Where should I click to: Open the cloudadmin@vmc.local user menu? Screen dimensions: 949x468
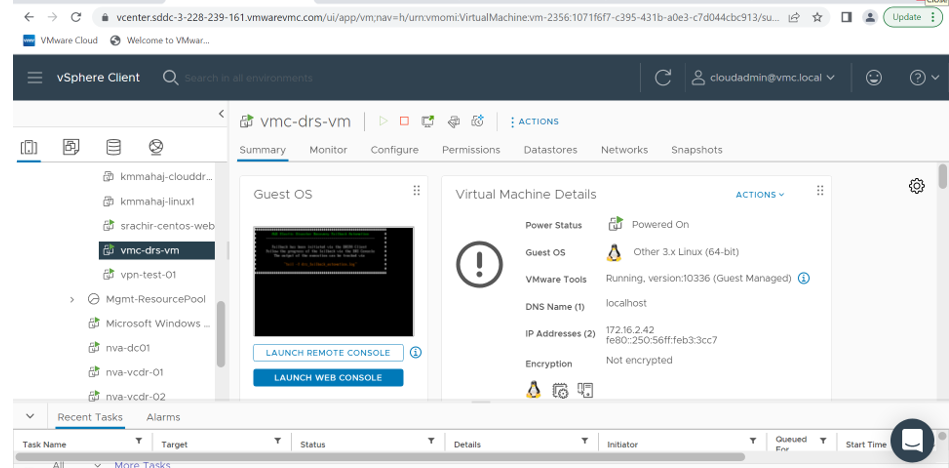click(x=763, y=77)
